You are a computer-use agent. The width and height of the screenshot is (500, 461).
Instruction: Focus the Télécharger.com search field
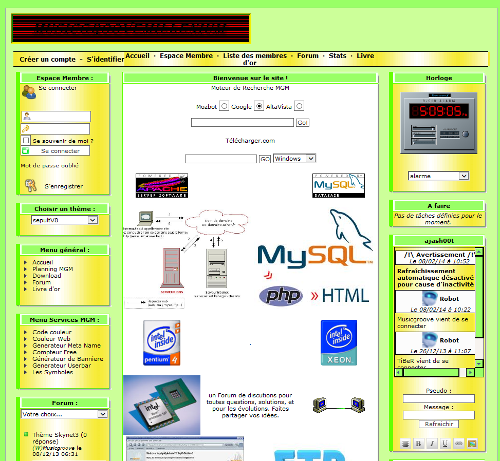click(x=221, y=159)
